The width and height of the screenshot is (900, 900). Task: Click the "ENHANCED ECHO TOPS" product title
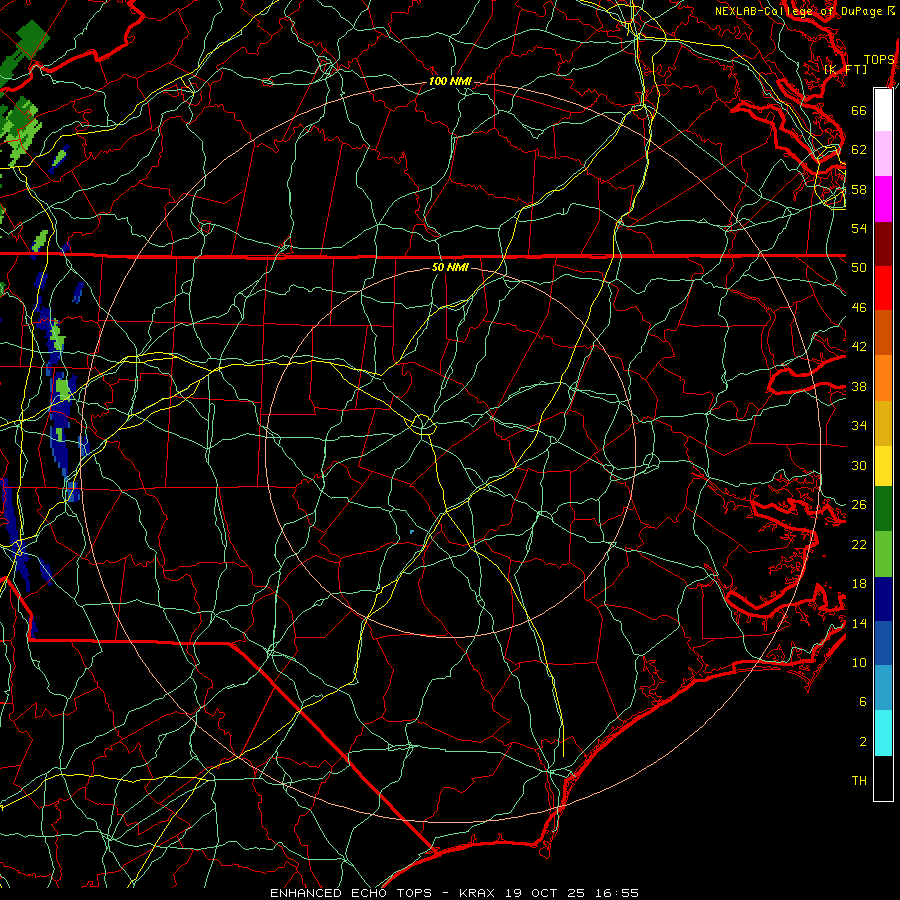[351, 893]
